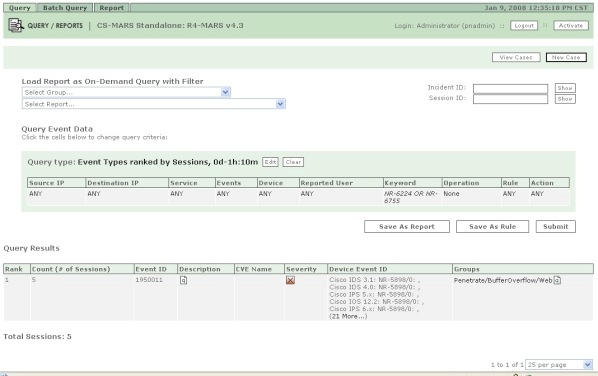The height and width of the screenshot is (376, 598).
Task: Change the Operation None cell
Action: tap(471, 197)
